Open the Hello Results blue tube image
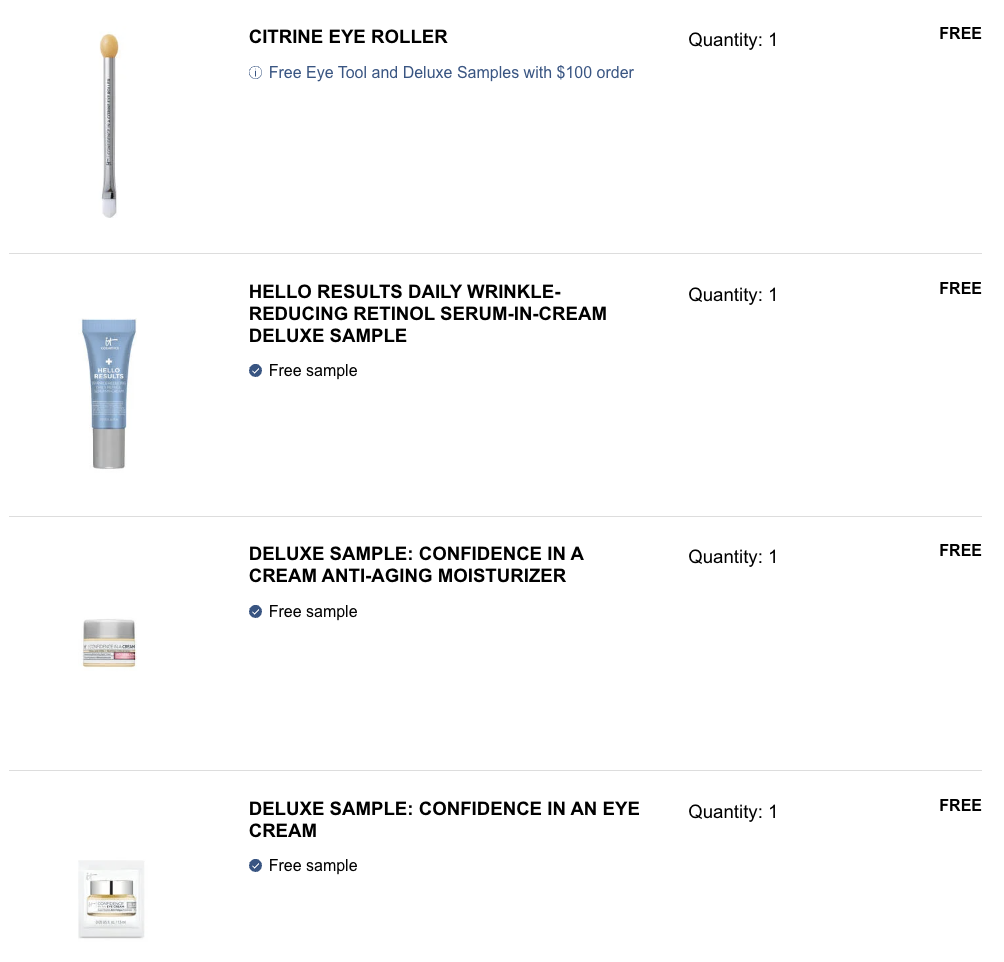The height and width of the screenshot is (962, 1004). (109, 392)
